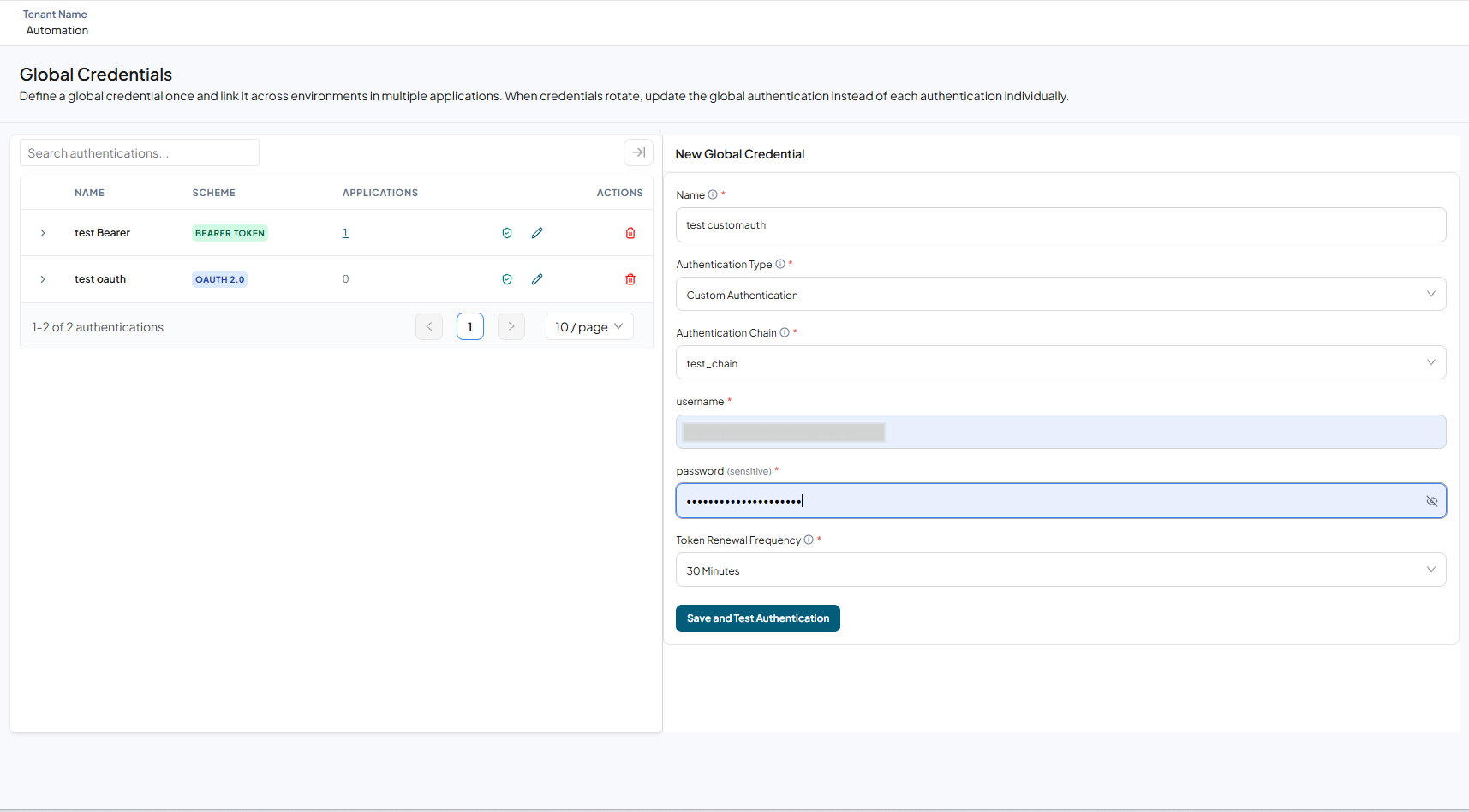This screenshot has height=812, width=1469.
Task: Click the BEARER TOKEN scheme tag
Action: [x=230, y=233]
